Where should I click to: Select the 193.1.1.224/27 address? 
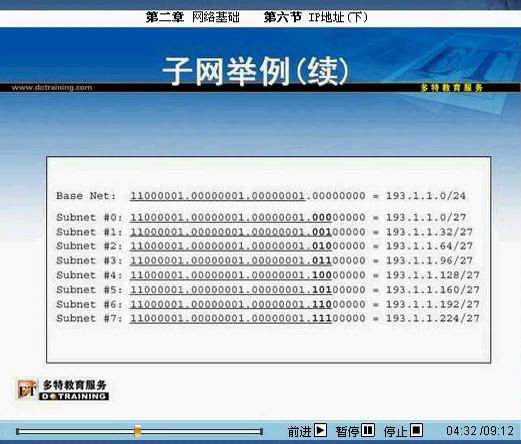pos(433,318)
